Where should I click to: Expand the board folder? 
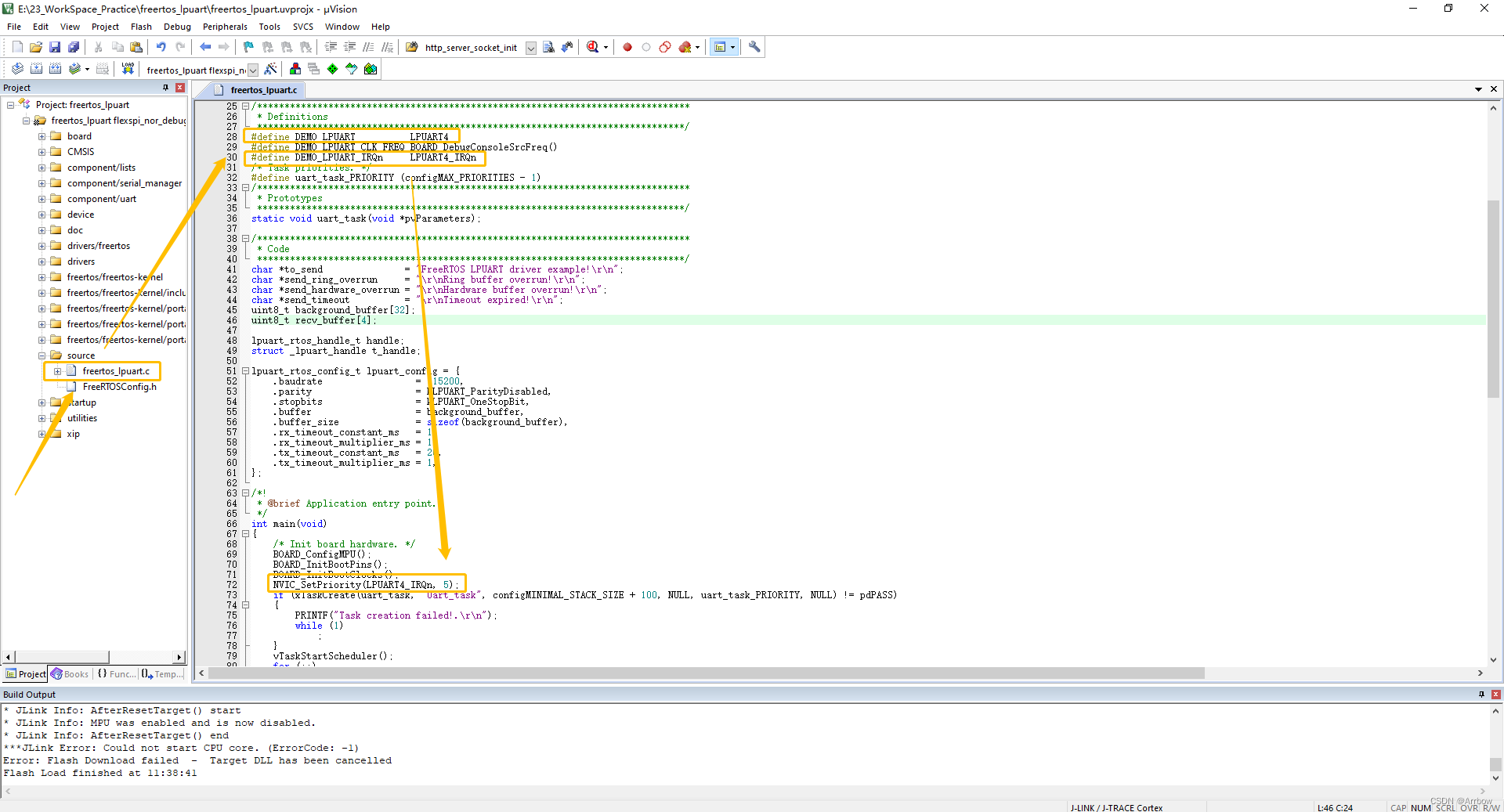[x=42, y=136]
